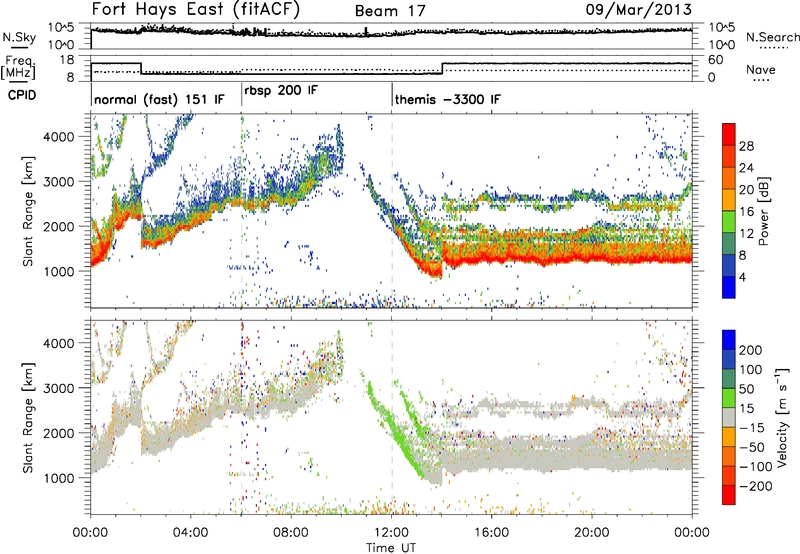This screenshot has width=800, height=554.
Task: Click the '60' Nave axis value
Action: pos(716,60)
